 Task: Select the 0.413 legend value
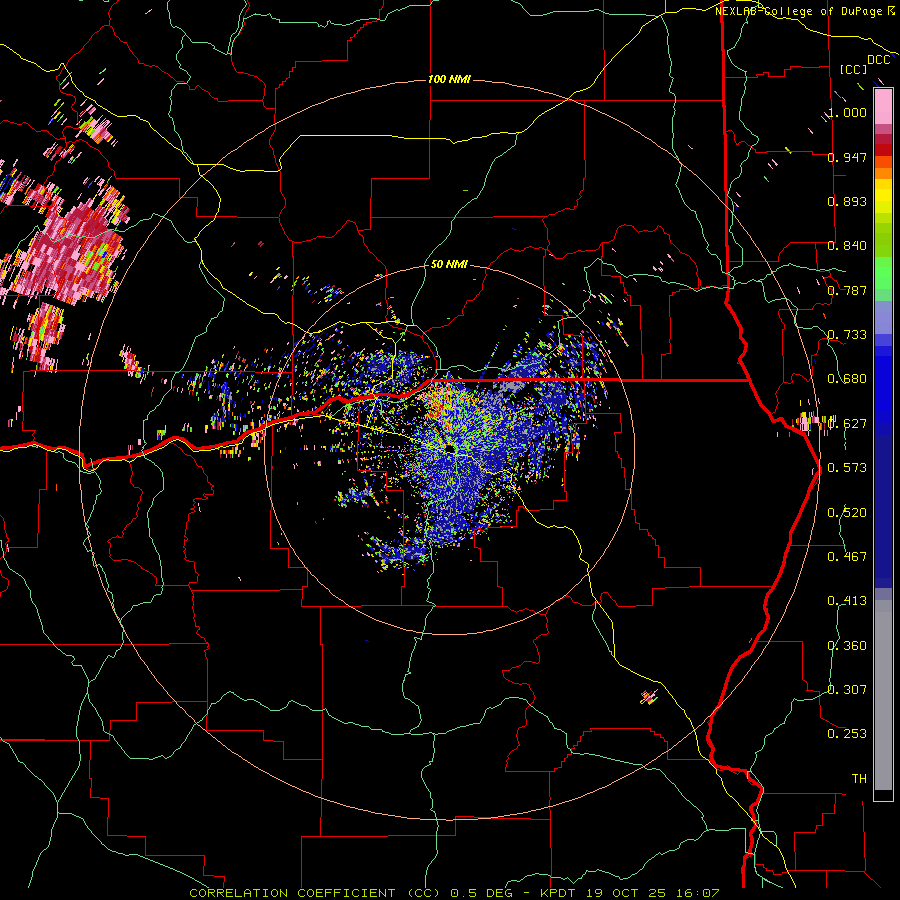847,601
